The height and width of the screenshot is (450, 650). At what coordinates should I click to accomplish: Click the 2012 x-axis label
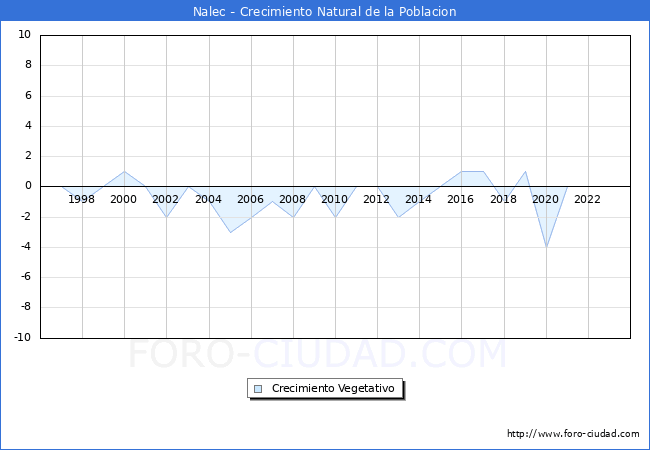[x=376, y=199]
